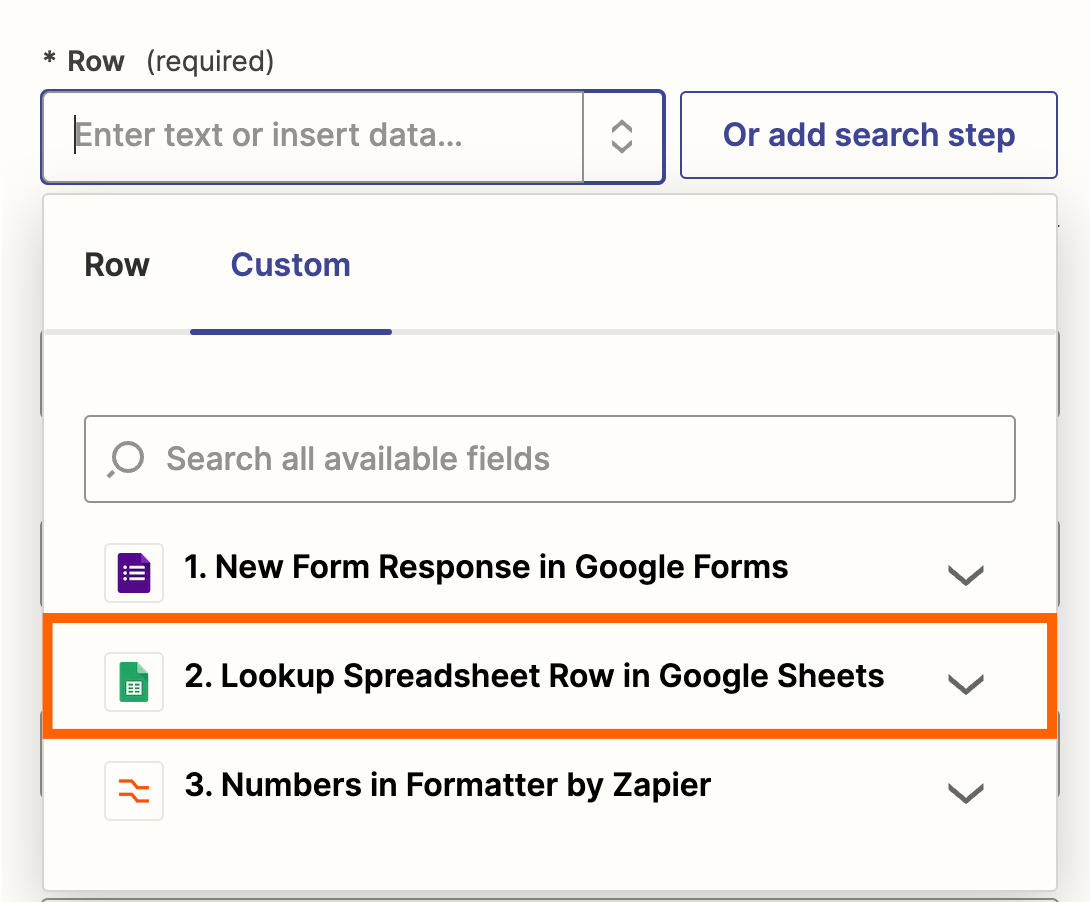
Task: Click the magnifying glass search icon
Action: (x=127, y=459)
